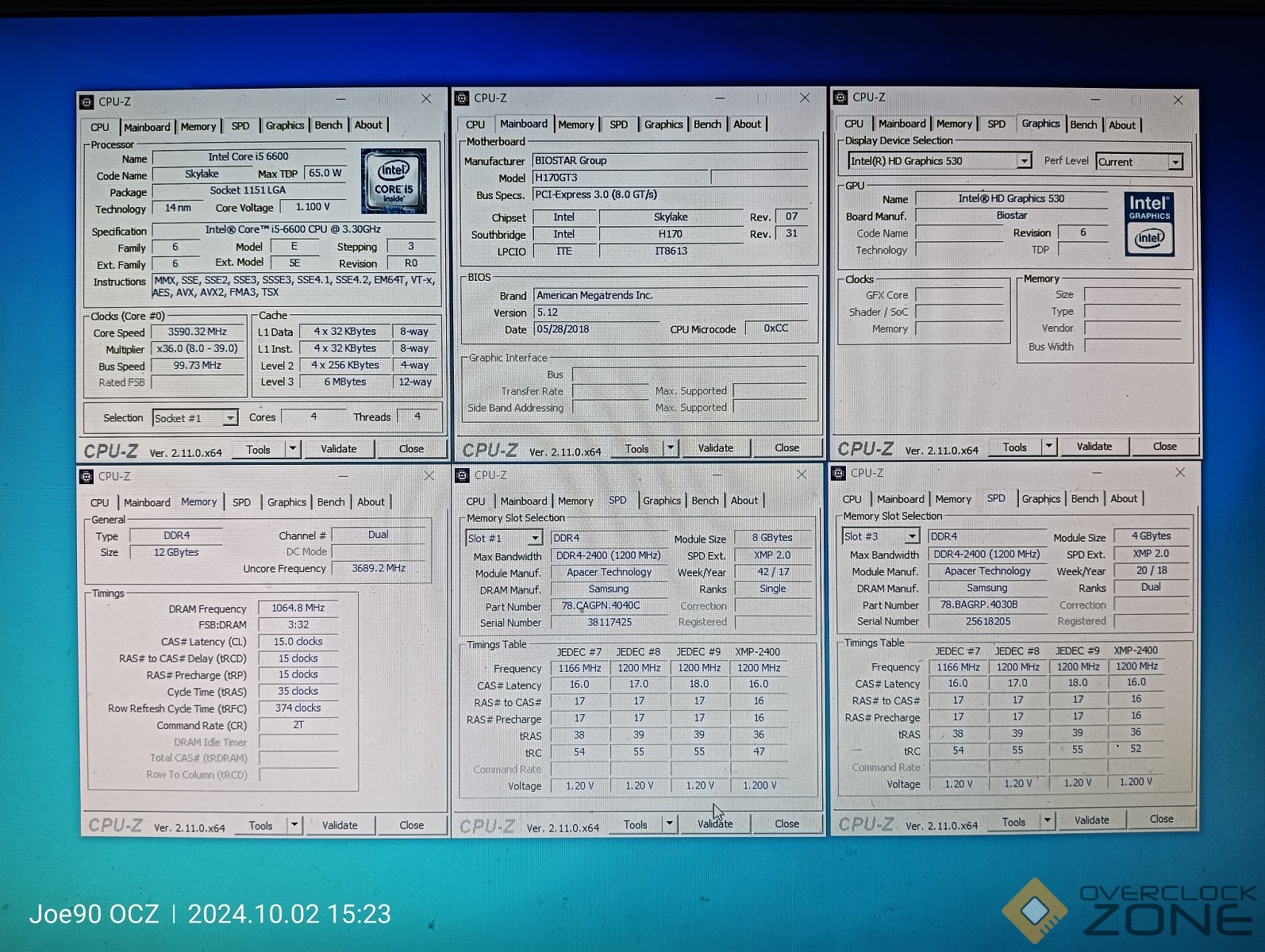
Task: Open Graphics tab in the Memory window
Action: (x=286, y=502)
